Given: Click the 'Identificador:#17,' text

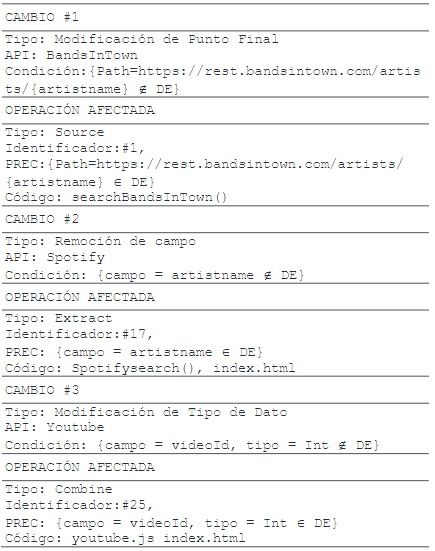Looking at the screenshot, I should (x=79, y=334).
